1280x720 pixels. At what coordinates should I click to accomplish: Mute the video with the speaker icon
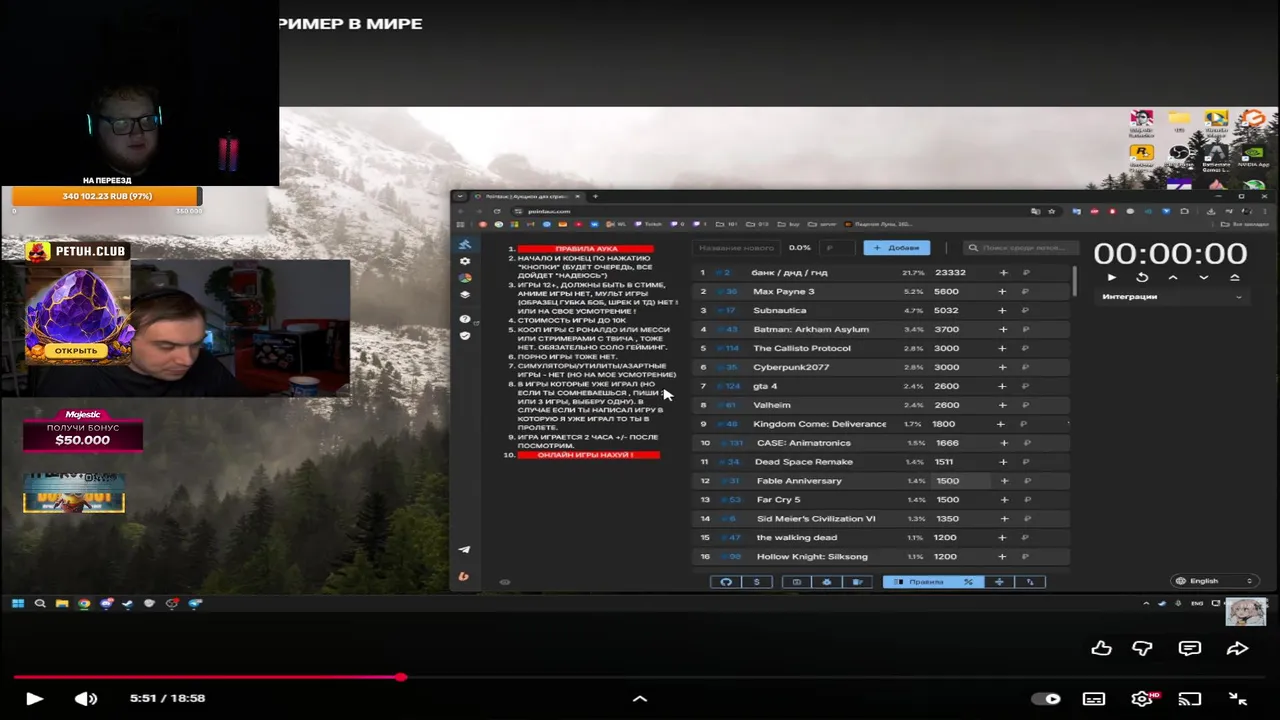click(x=86, y=699)
